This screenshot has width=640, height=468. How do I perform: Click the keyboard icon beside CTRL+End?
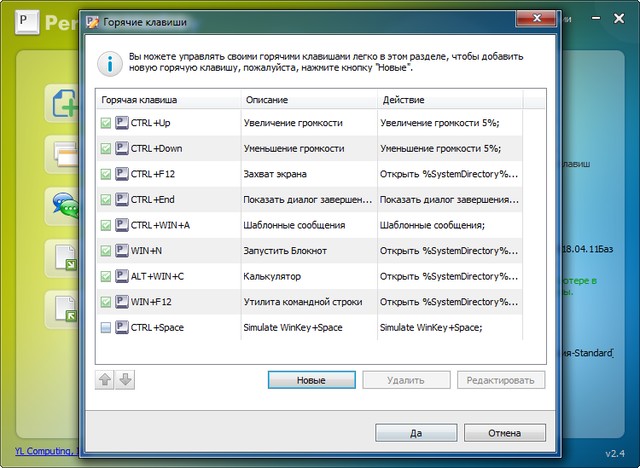pyautogui.click(x=122, y=200)
